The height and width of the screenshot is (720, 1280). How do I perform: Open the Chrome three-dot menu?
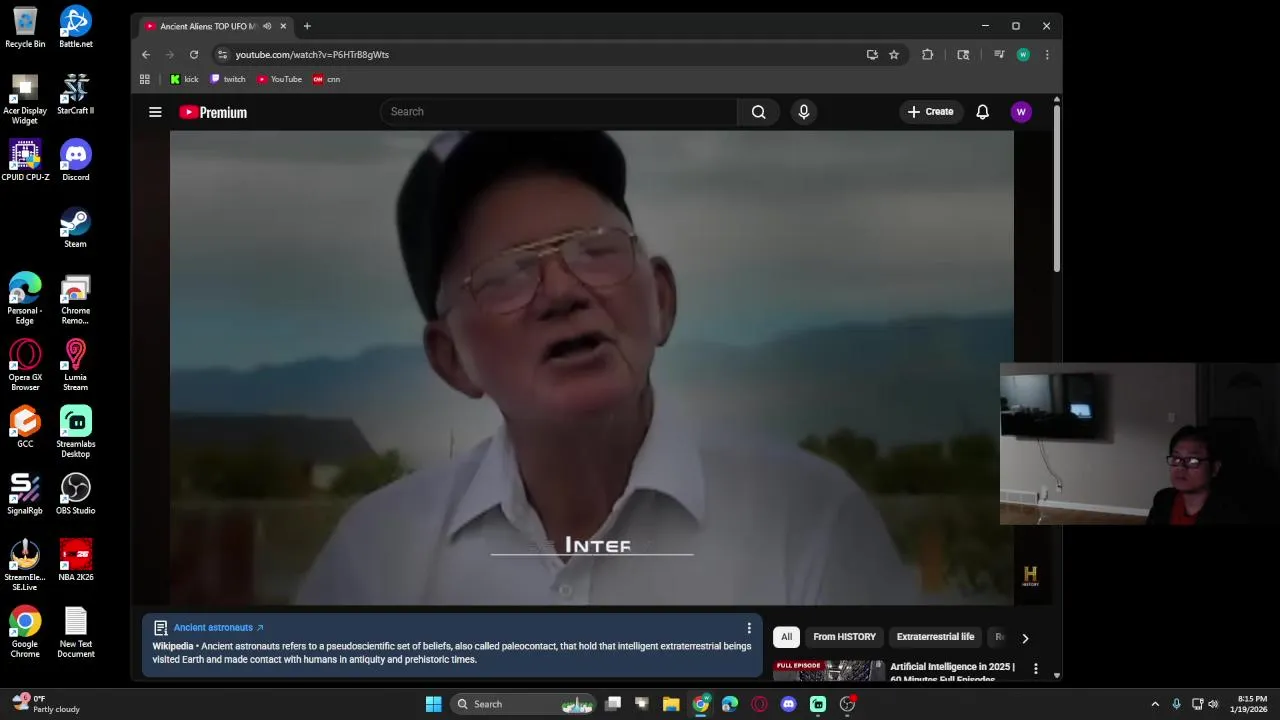(1047, 55)
